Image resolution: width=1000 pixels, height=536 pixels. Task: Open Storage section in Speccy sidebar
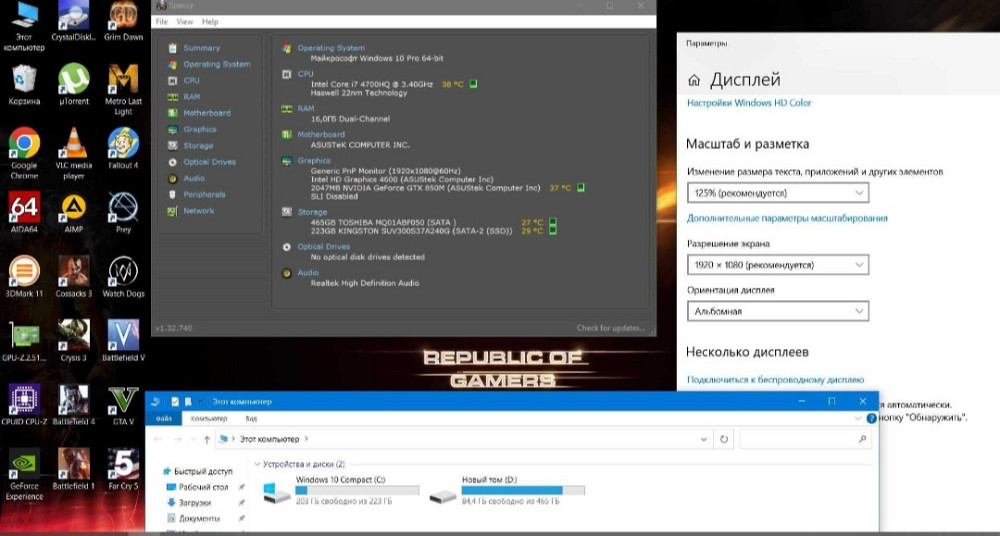coord(197,146)
